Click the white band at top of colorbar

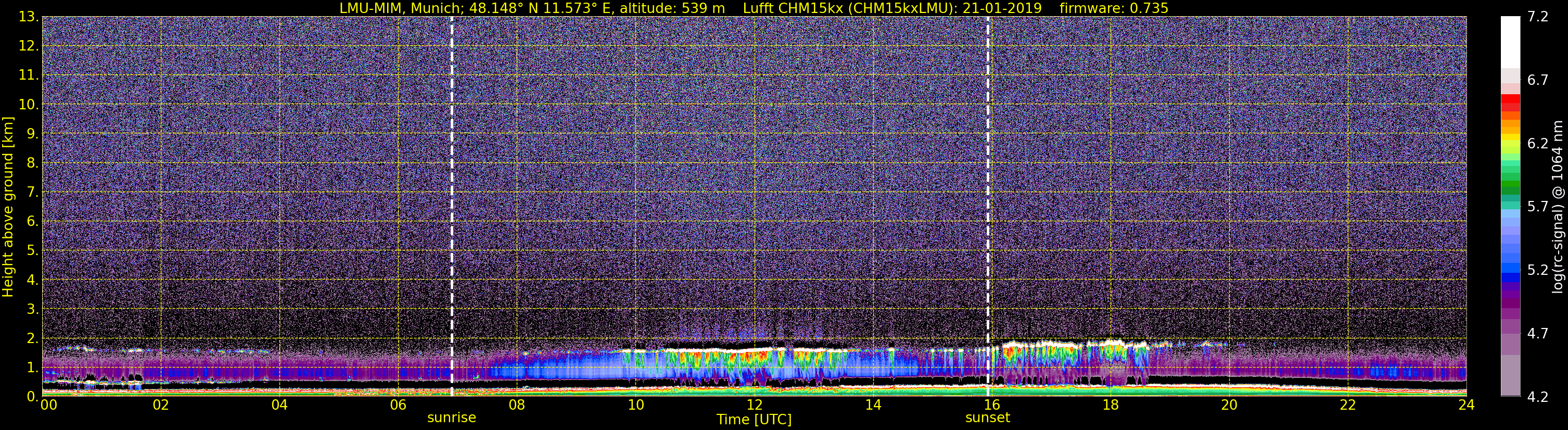click(1510, 43)
